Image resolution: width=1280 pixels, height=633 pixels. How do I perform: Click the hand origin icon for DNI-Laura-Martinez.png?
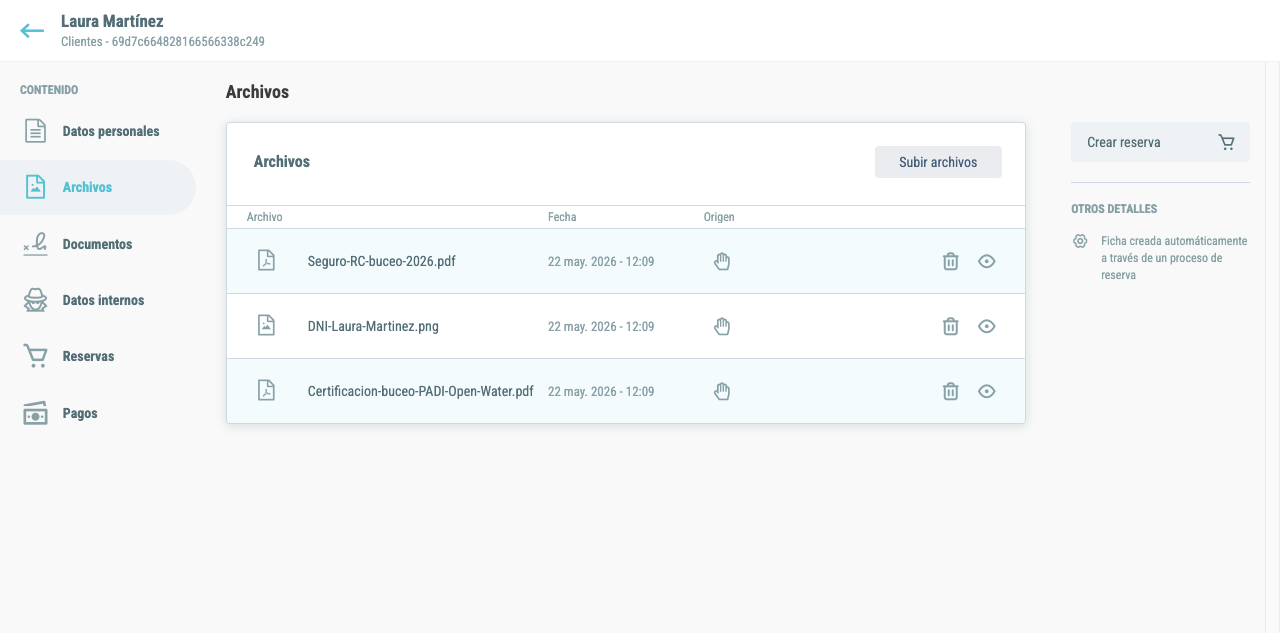[722, 326]
